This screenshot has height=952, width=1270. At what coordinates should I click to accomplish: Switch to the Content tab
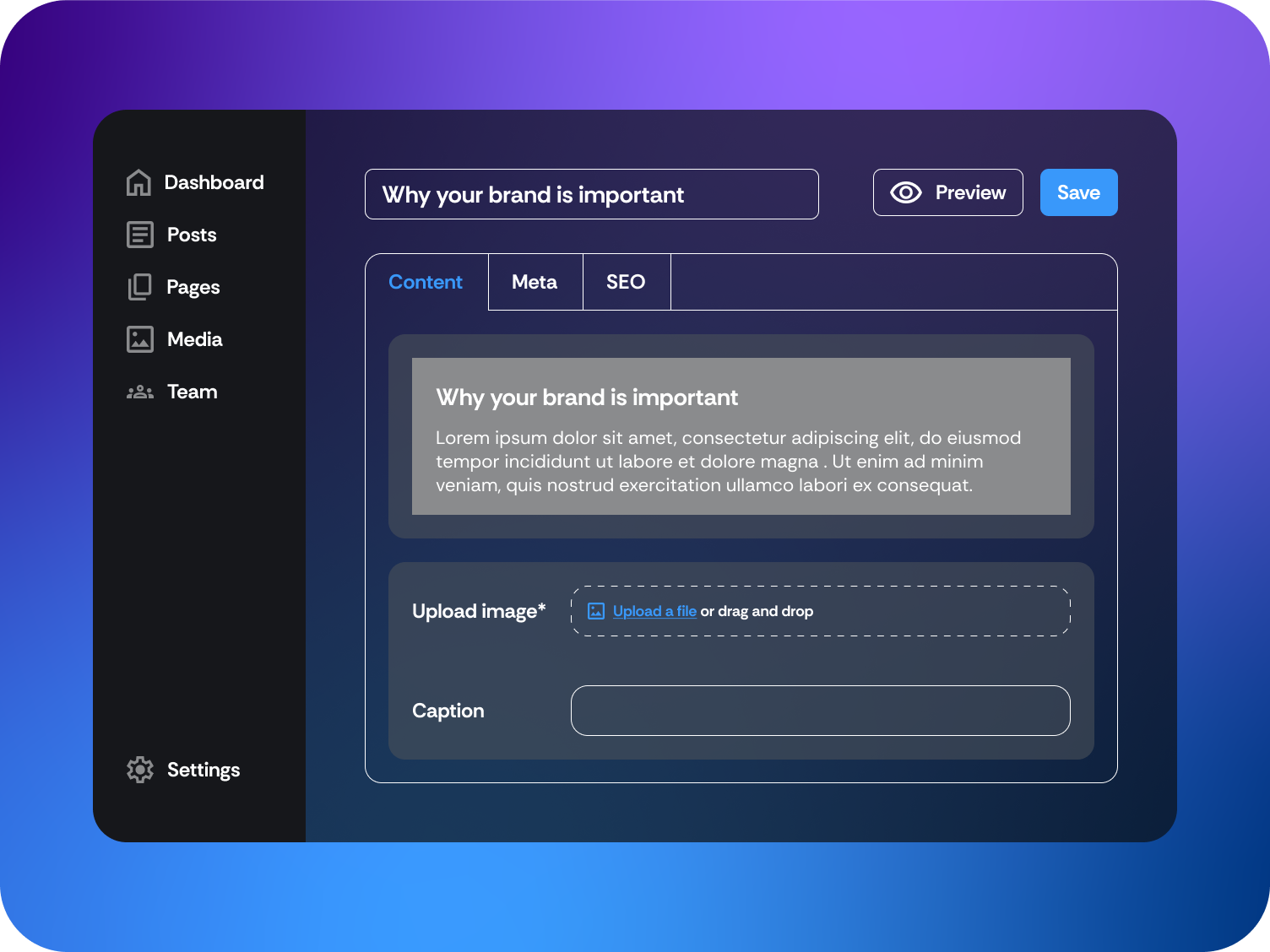point(426,282)
